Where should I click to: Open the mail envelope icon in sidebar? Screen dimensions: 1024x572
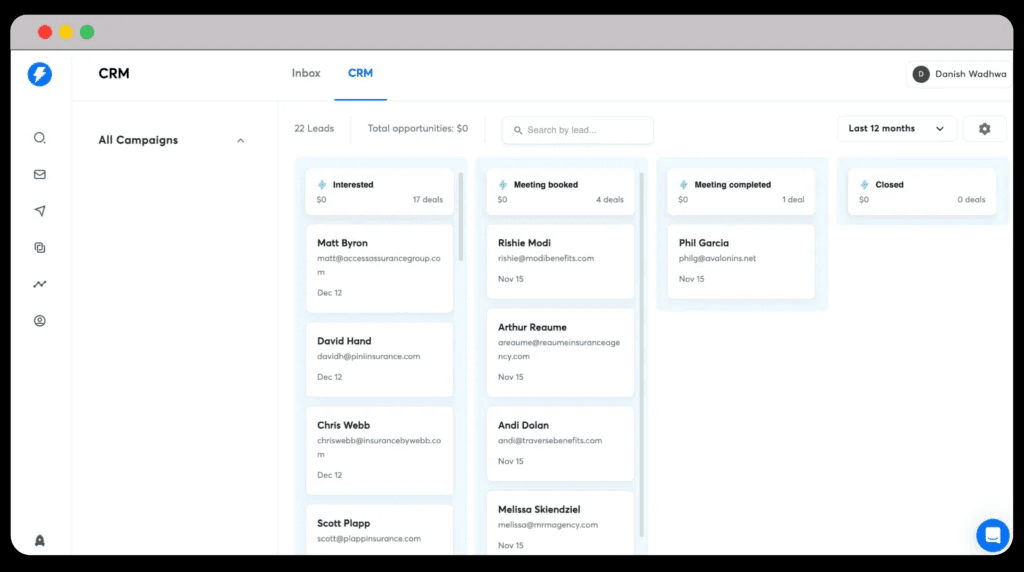click(40, 174)
